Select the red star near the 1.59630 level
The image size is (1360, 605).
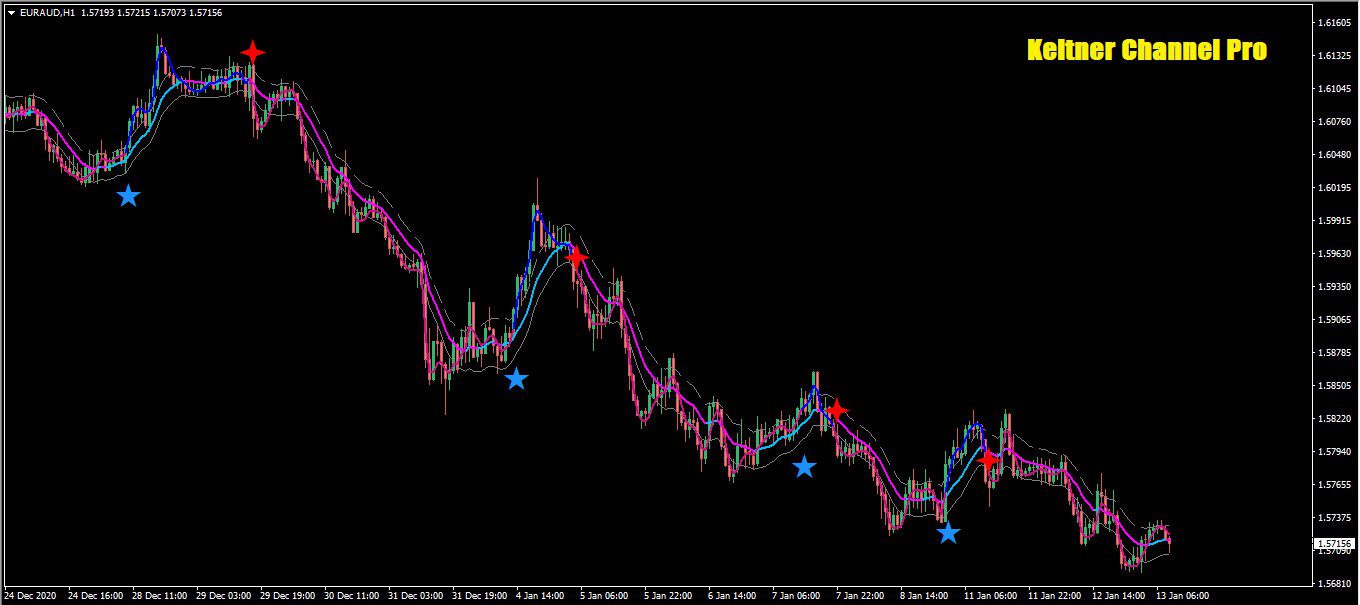576,257
